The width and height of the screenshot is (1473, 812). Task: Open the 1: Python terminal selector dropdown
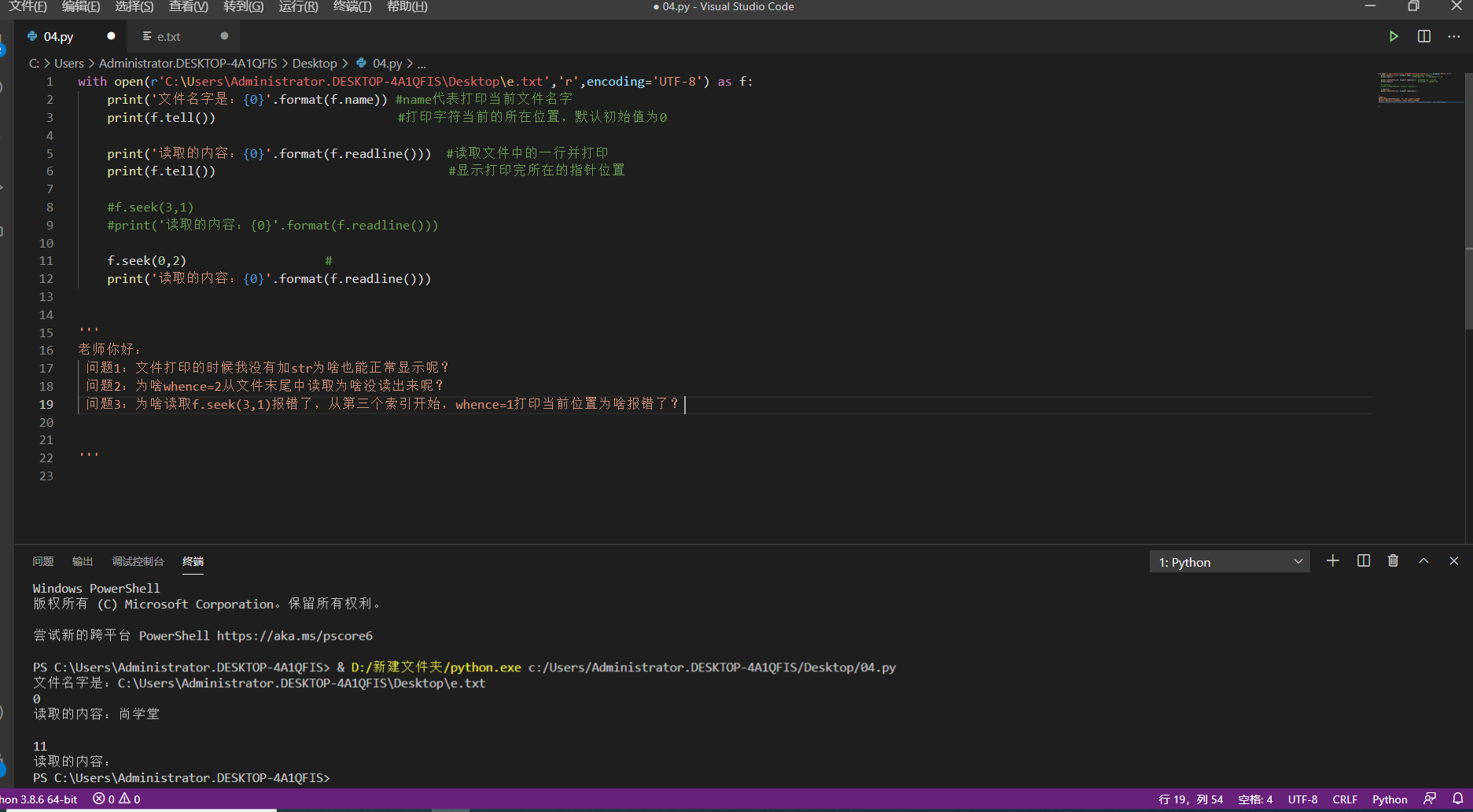click(1230, 562)
